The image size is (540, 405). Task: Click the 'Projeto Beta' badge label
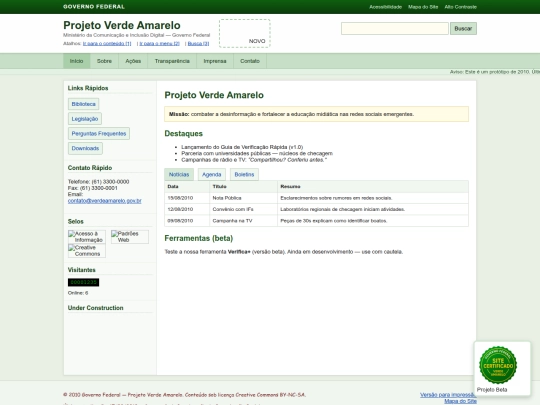point(492,390)
